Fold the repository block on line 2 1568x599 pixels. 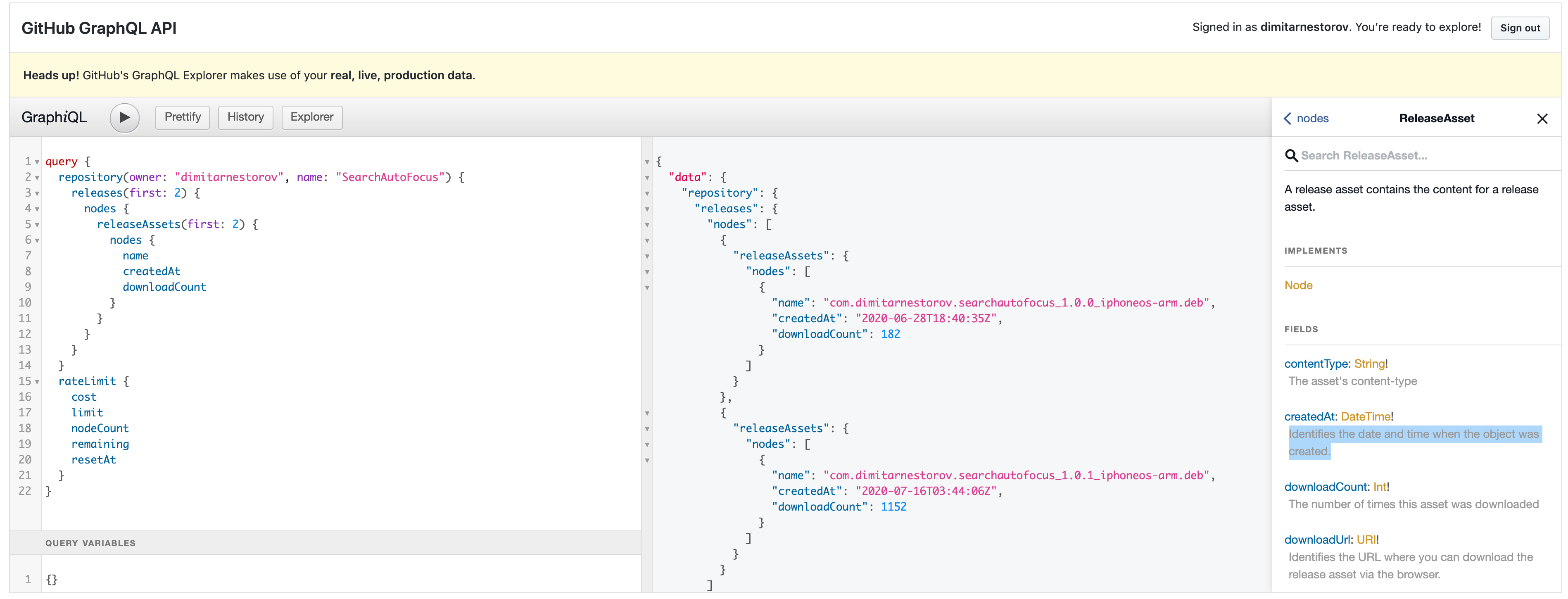[38, 178]
